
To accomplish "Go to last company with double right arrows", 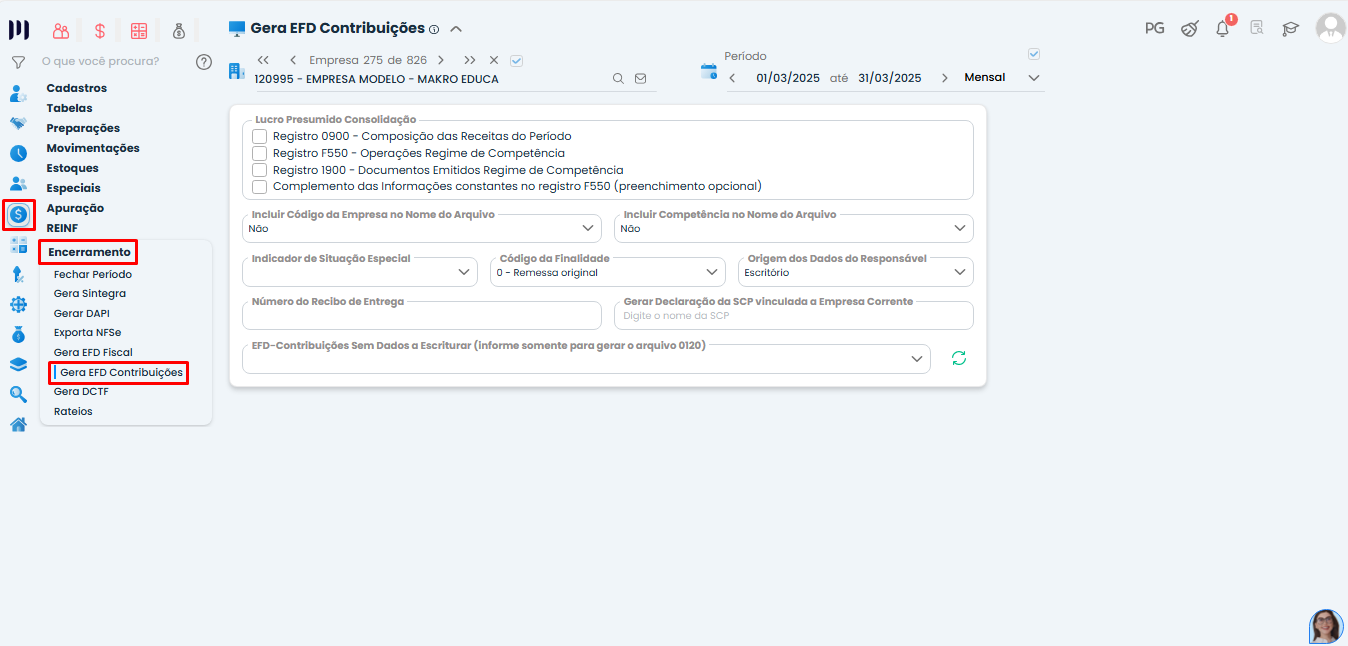I will (x=470, y=60).
